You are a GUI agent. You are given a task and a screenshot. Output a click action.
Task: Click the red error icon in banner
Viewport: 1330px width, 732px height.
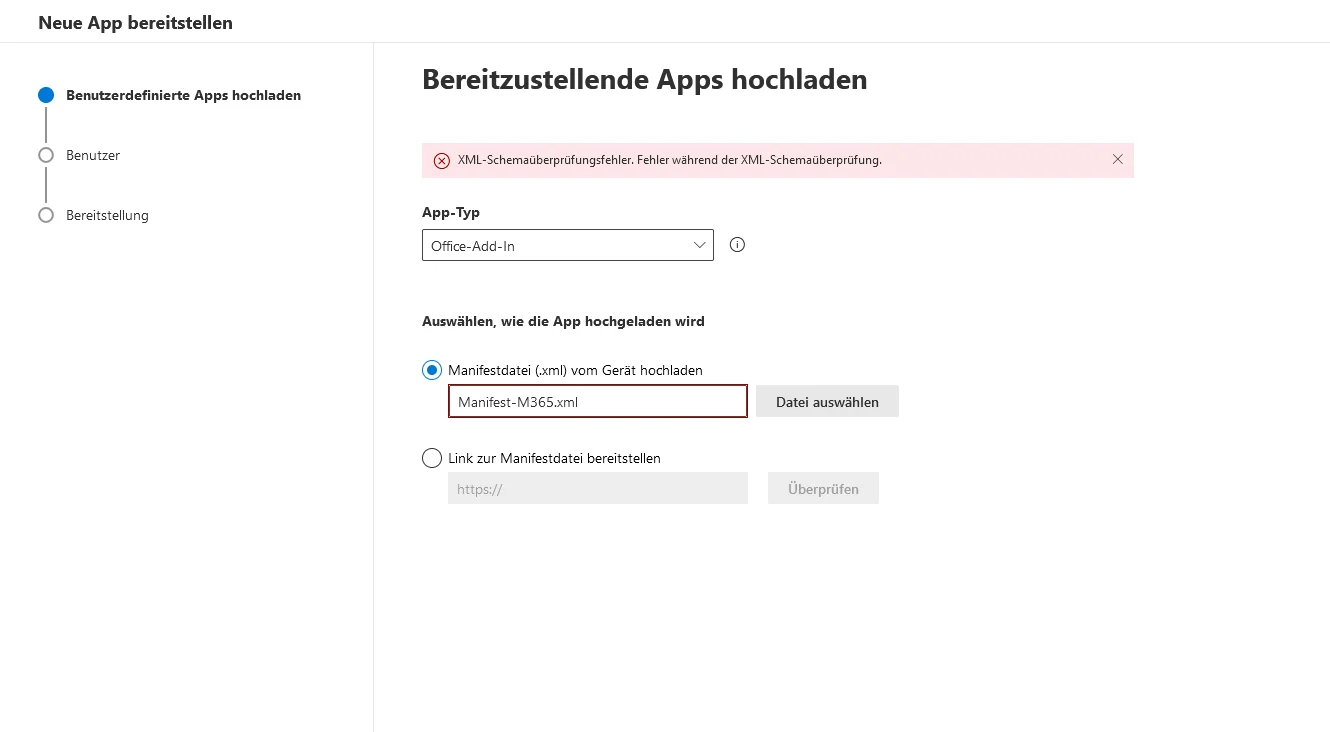[442, 161]
